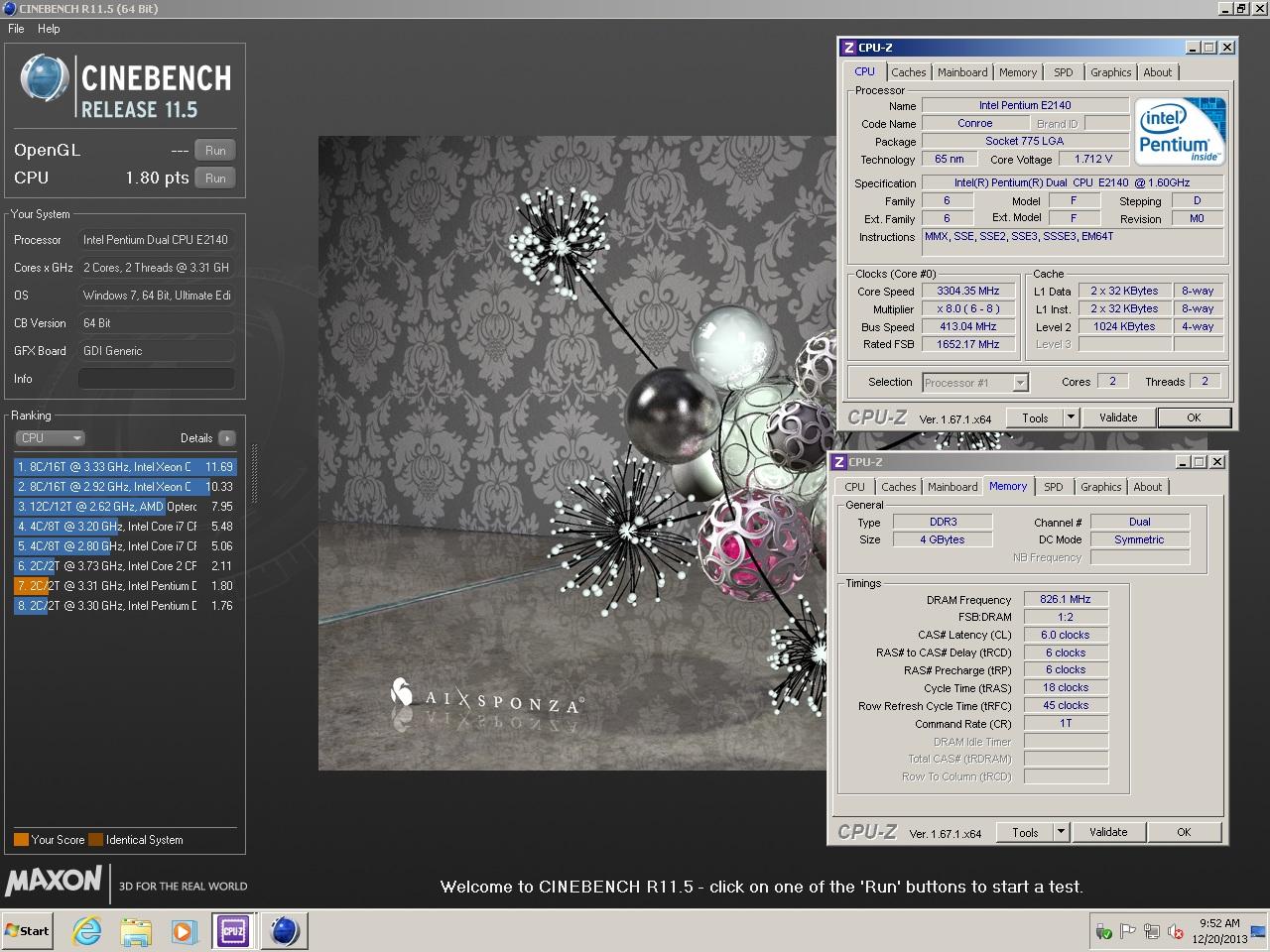Switch to About tab in lower CPU-Z window
1270x952 pixels.
click(1148, 487)
